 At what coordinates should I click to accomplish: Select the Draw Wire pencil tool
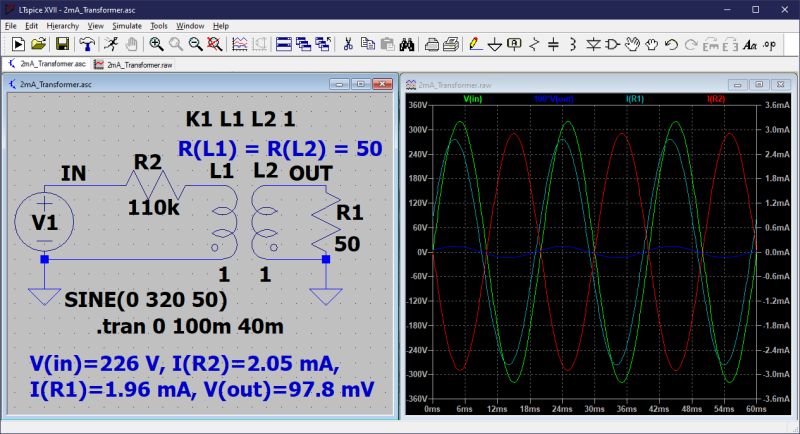pos(475,44)
